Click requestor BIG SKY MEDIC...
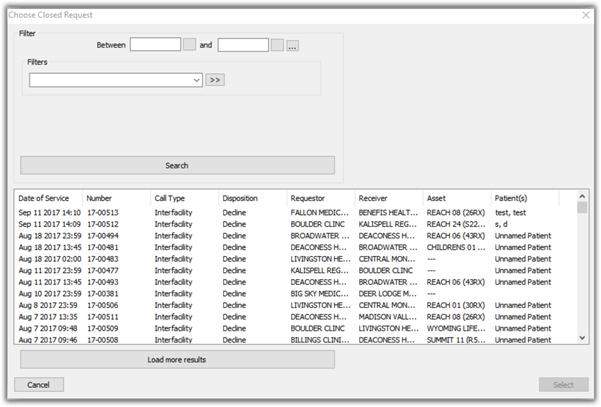This screenshot has height=407, width=601. [320, 294]
